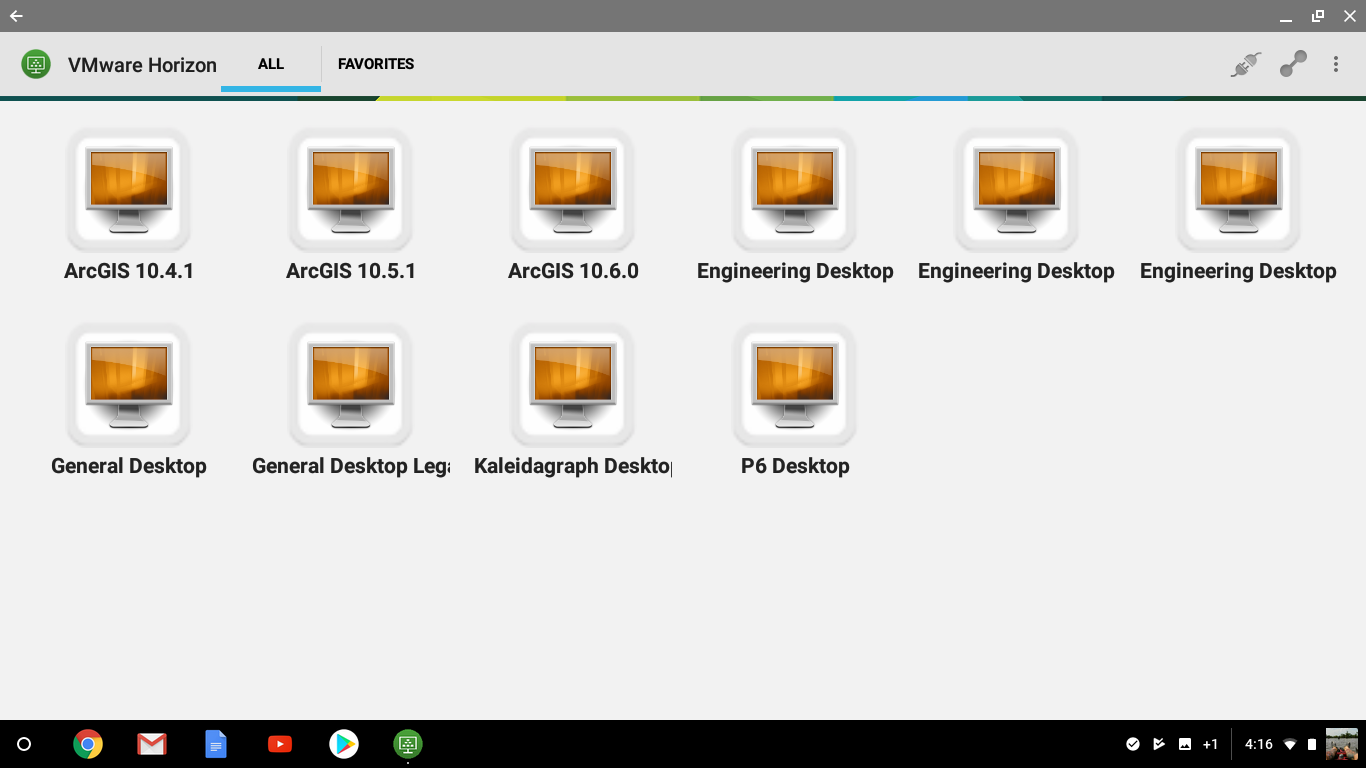Viewport: 1366px width, 768px height.
Task: Click the server connection icon in header
Action: [x=1293, y=64]
